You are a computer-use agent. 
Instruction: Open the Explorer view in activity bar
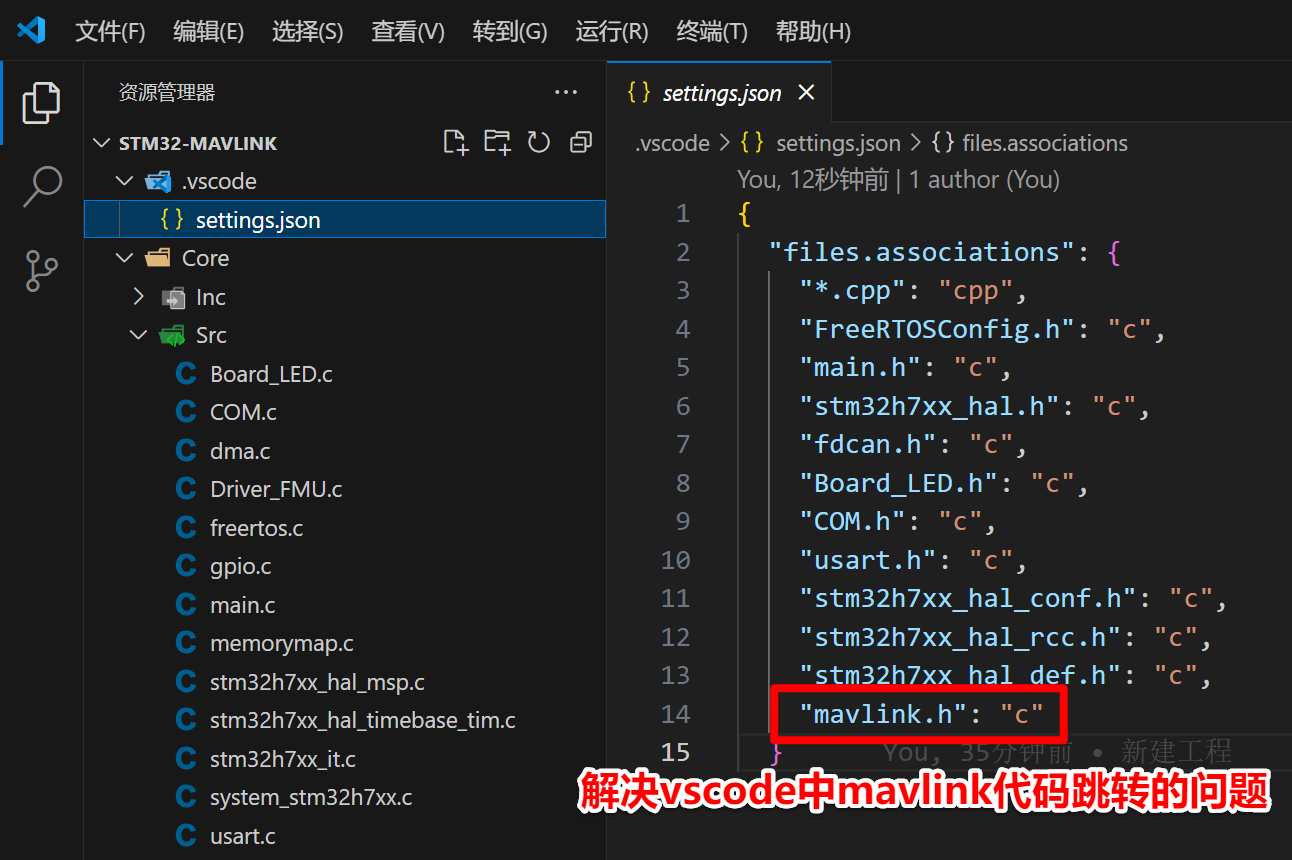[x=41, y=103]
